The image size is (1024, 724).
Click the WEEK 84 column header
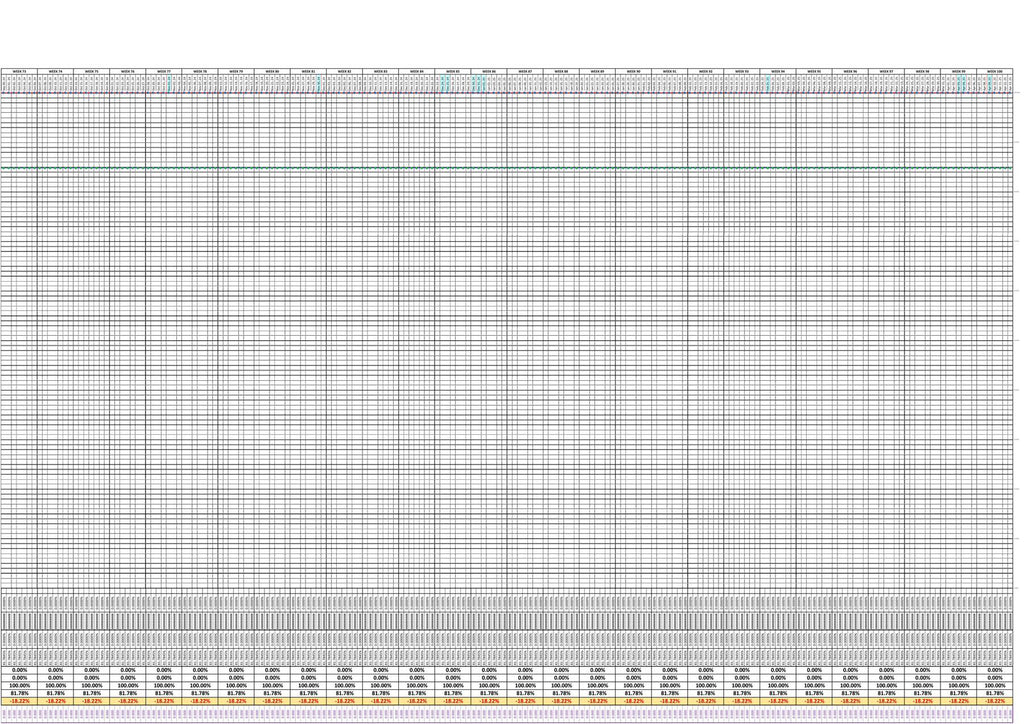417,71
